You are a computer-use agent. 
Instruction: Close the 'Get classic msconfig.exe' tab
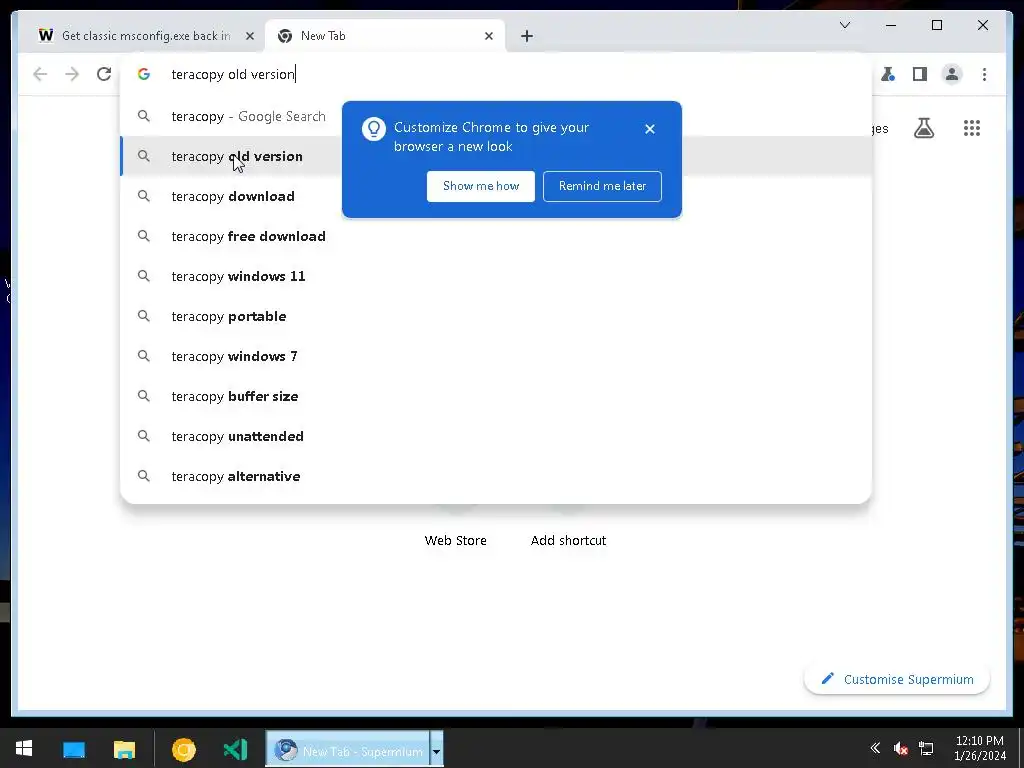[249, 36]
